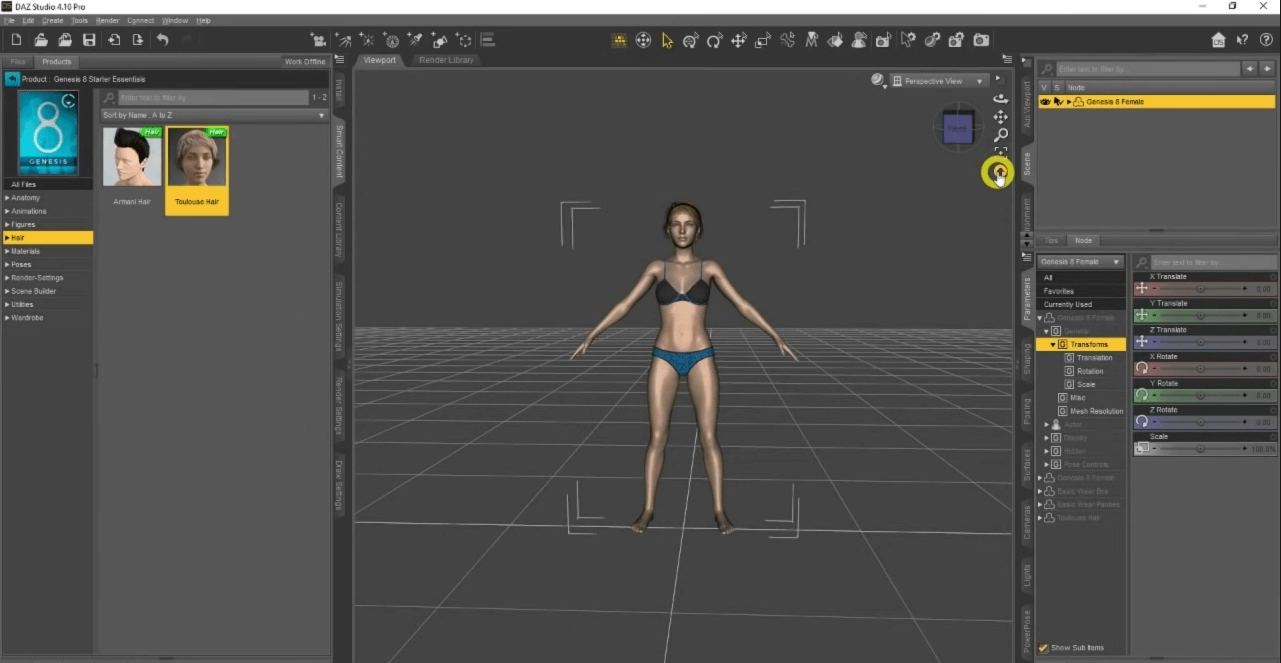Click the New scene file icon
The width and height of the screenshot is (1281, 663).
pos(17,40)
